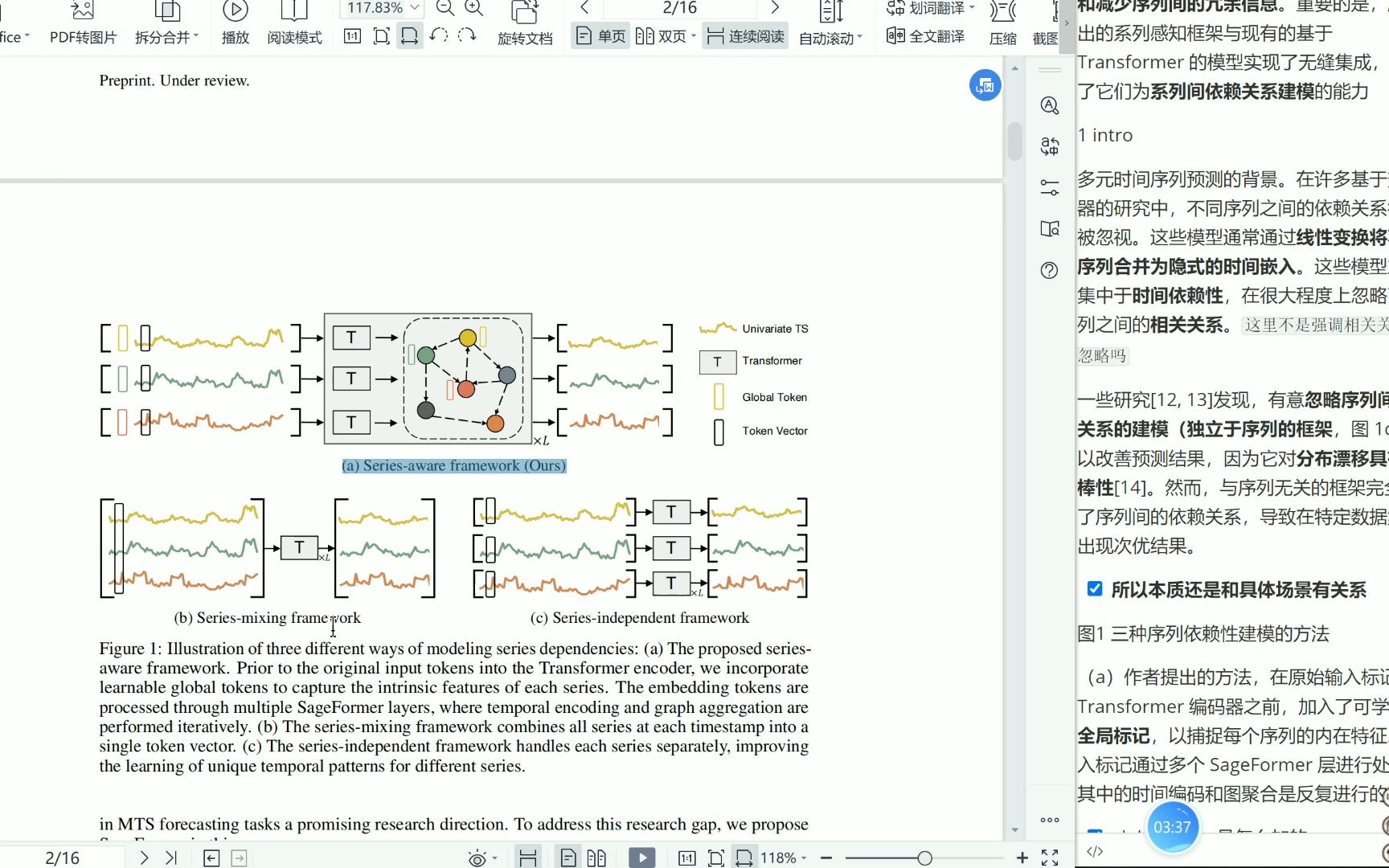This screenshot has width=1389, height=868.
Task: Open the 双页 dropdown arrow
Action: tap(694, 36)
